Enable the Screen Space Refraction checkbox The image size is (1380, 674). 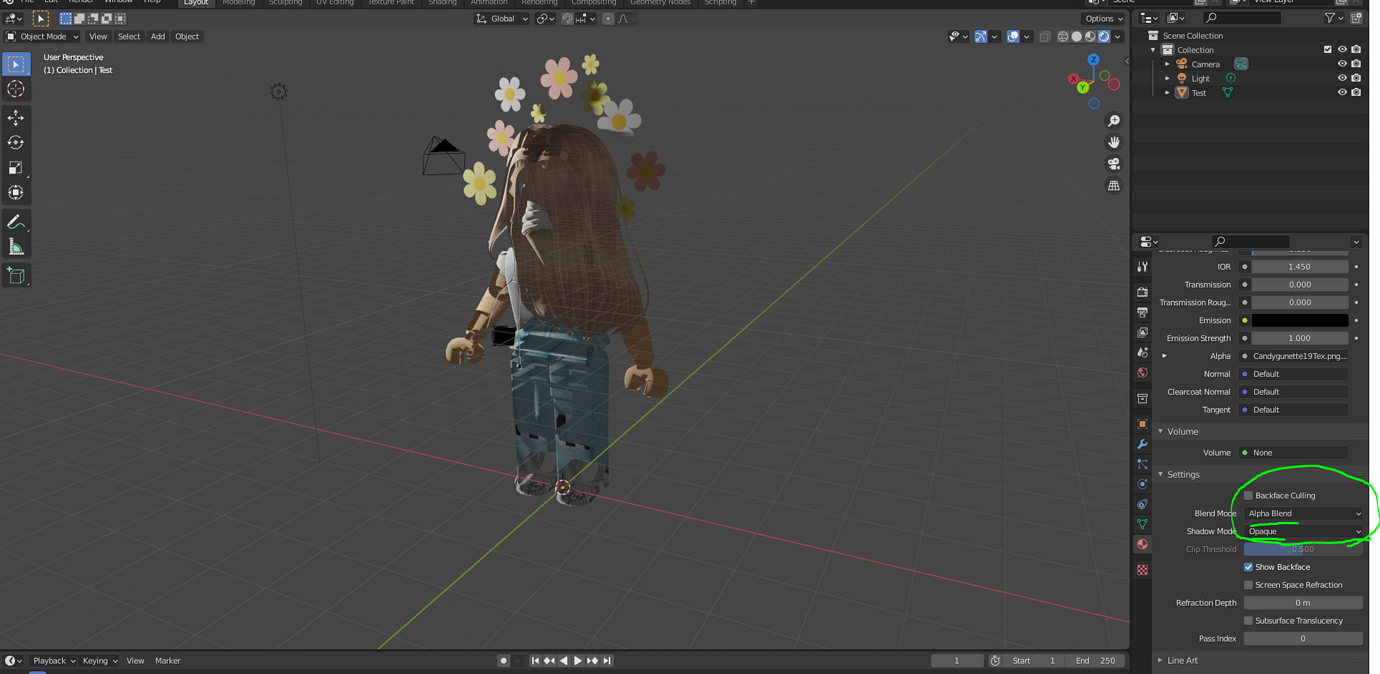tap(1248, 585)
